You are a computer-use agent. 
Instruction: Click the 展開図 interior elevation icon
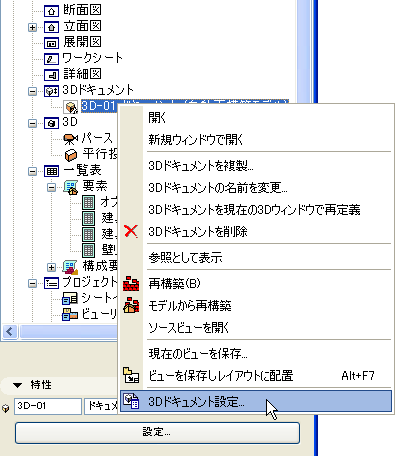pos(51,43)
